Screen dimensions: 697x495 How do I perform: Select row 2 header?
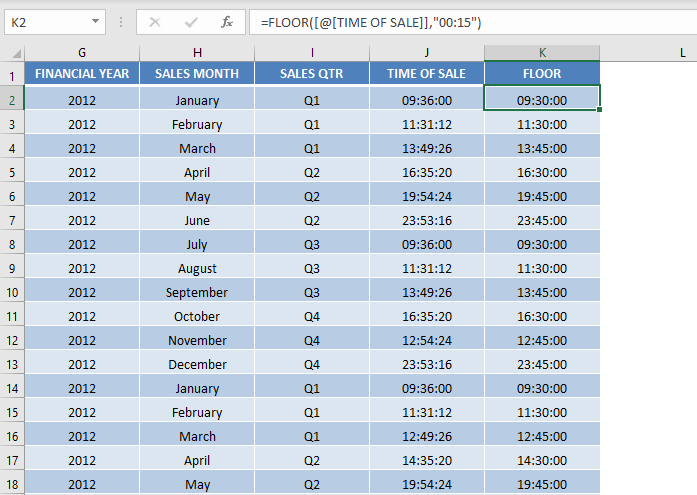pos(12,98)
